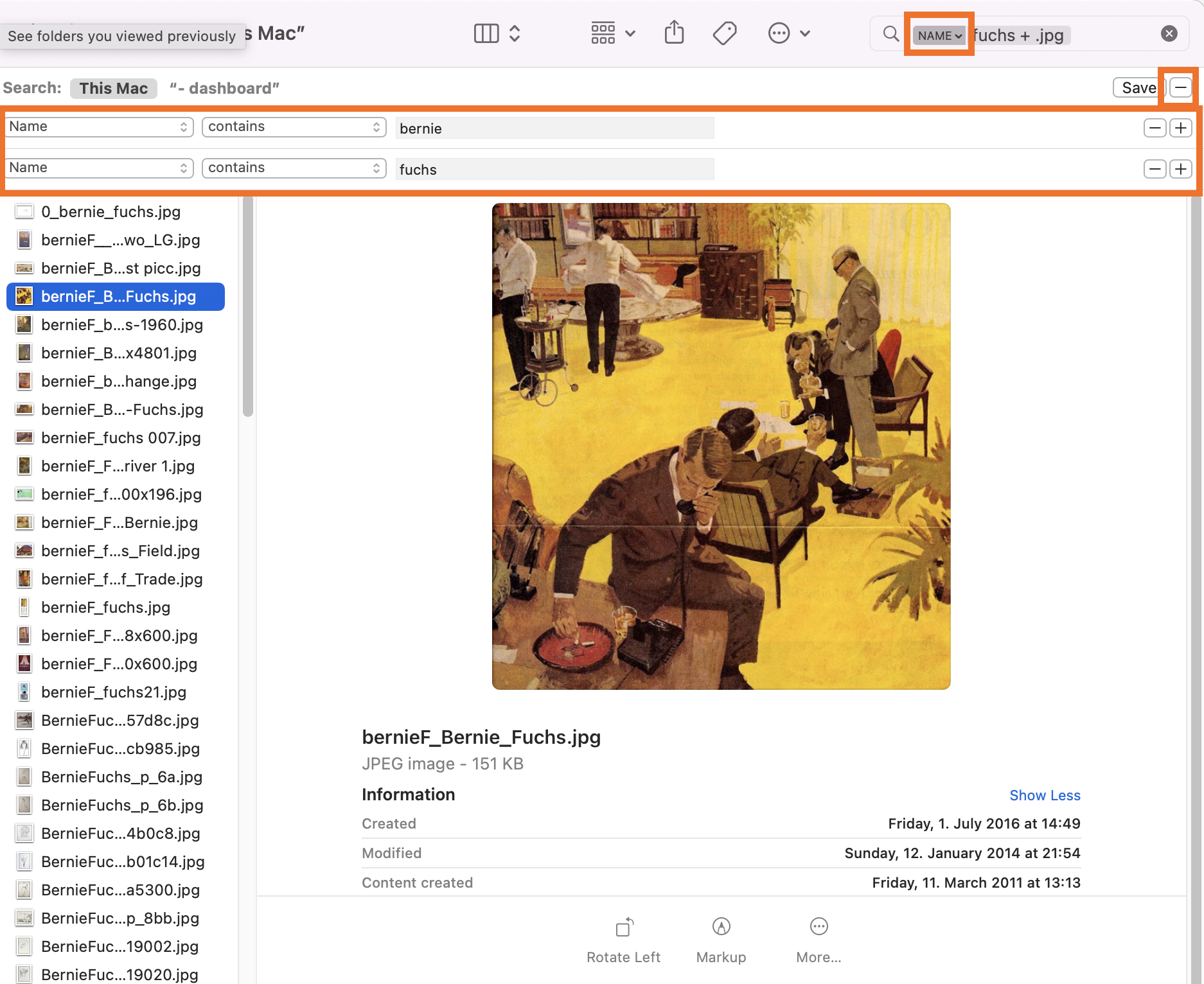1204x984 pixels.
Task: Select file bernieF_b...hange.jpg
Action: (116, 382)
